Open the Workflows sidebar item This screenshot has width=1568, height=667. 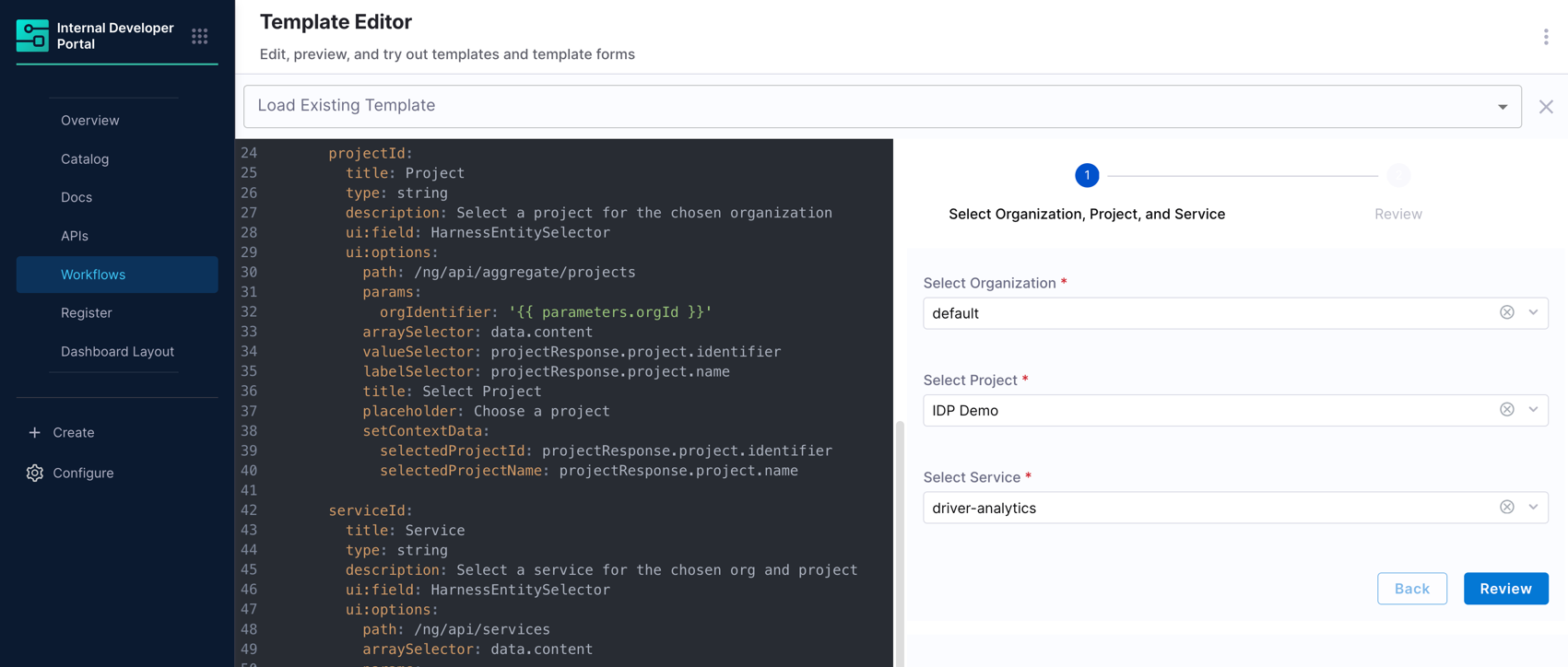click(x=117, y=275)
